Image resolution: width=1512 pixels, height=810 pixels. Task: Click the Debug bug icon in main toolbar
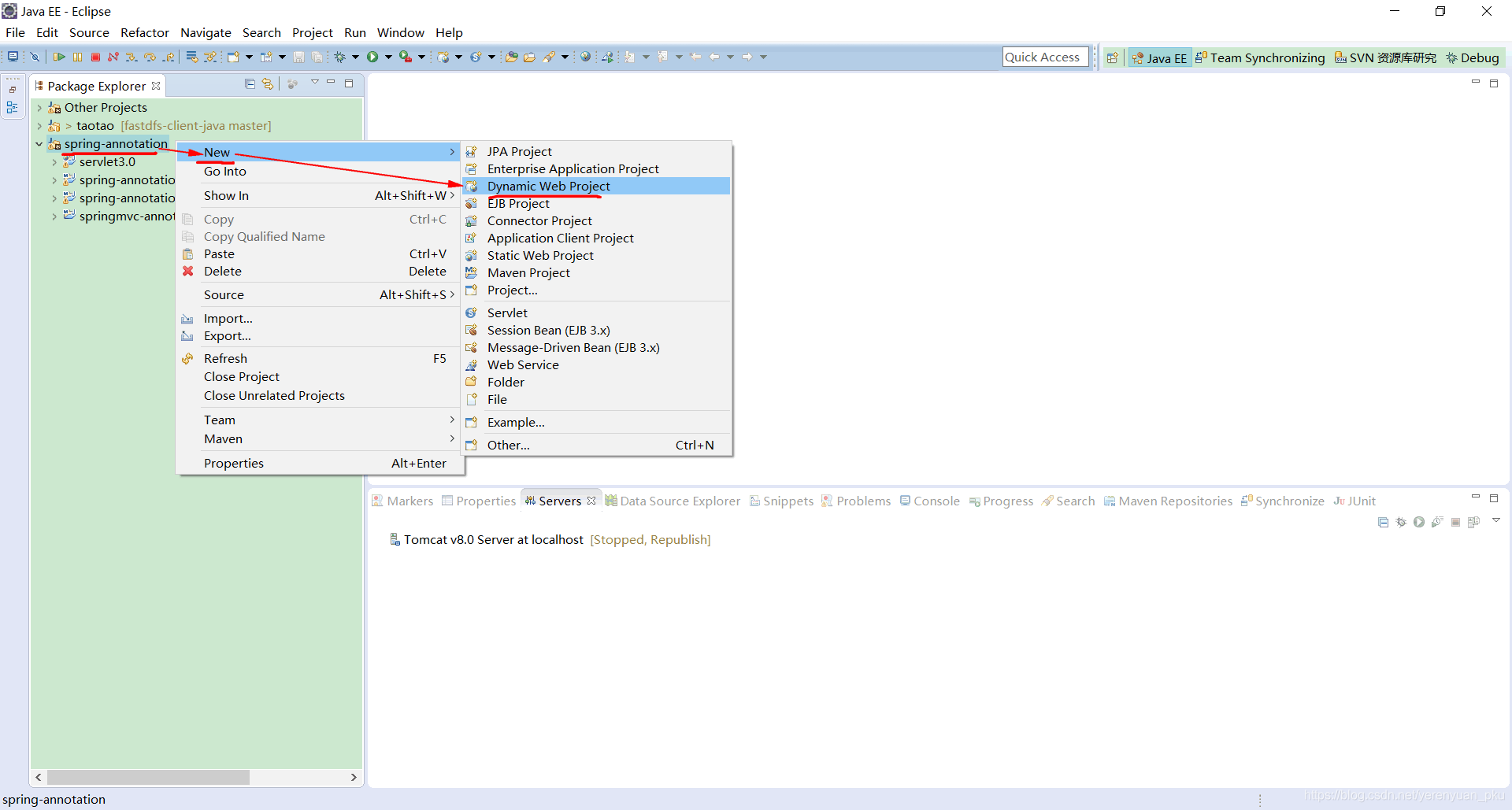[x=340, y=57]
